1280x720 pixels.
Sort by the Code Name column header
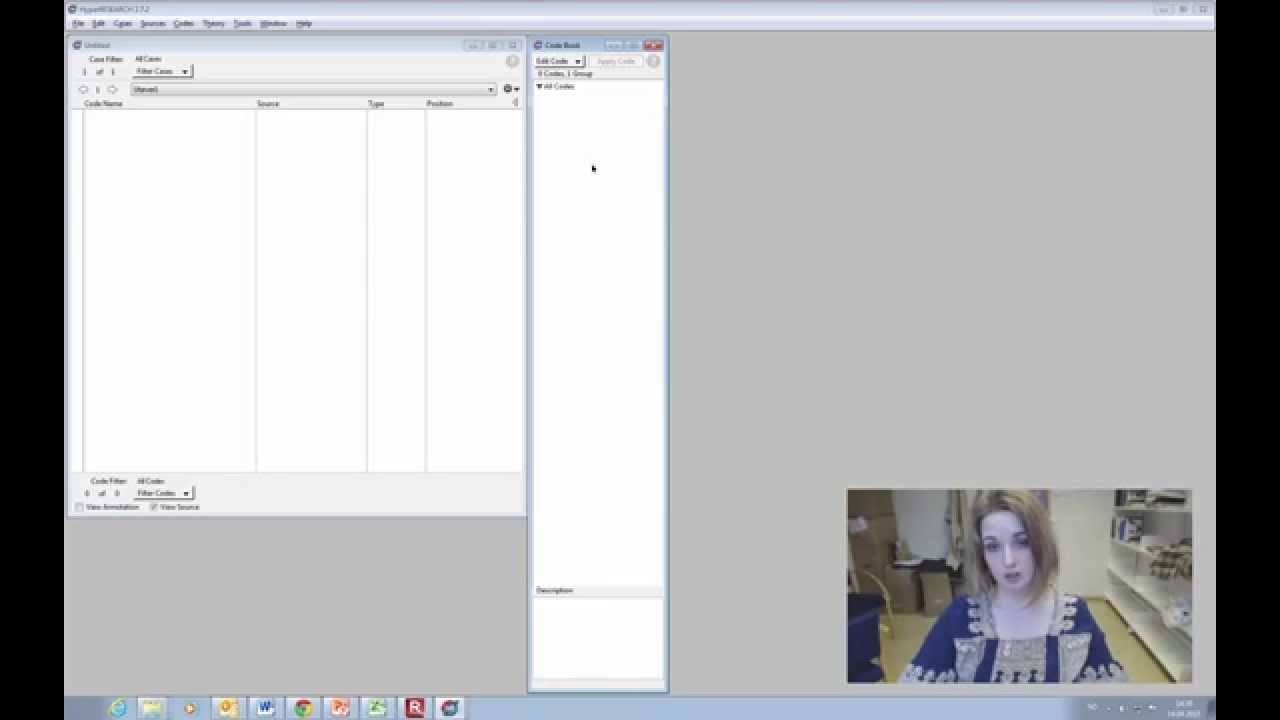click(104, 103)
